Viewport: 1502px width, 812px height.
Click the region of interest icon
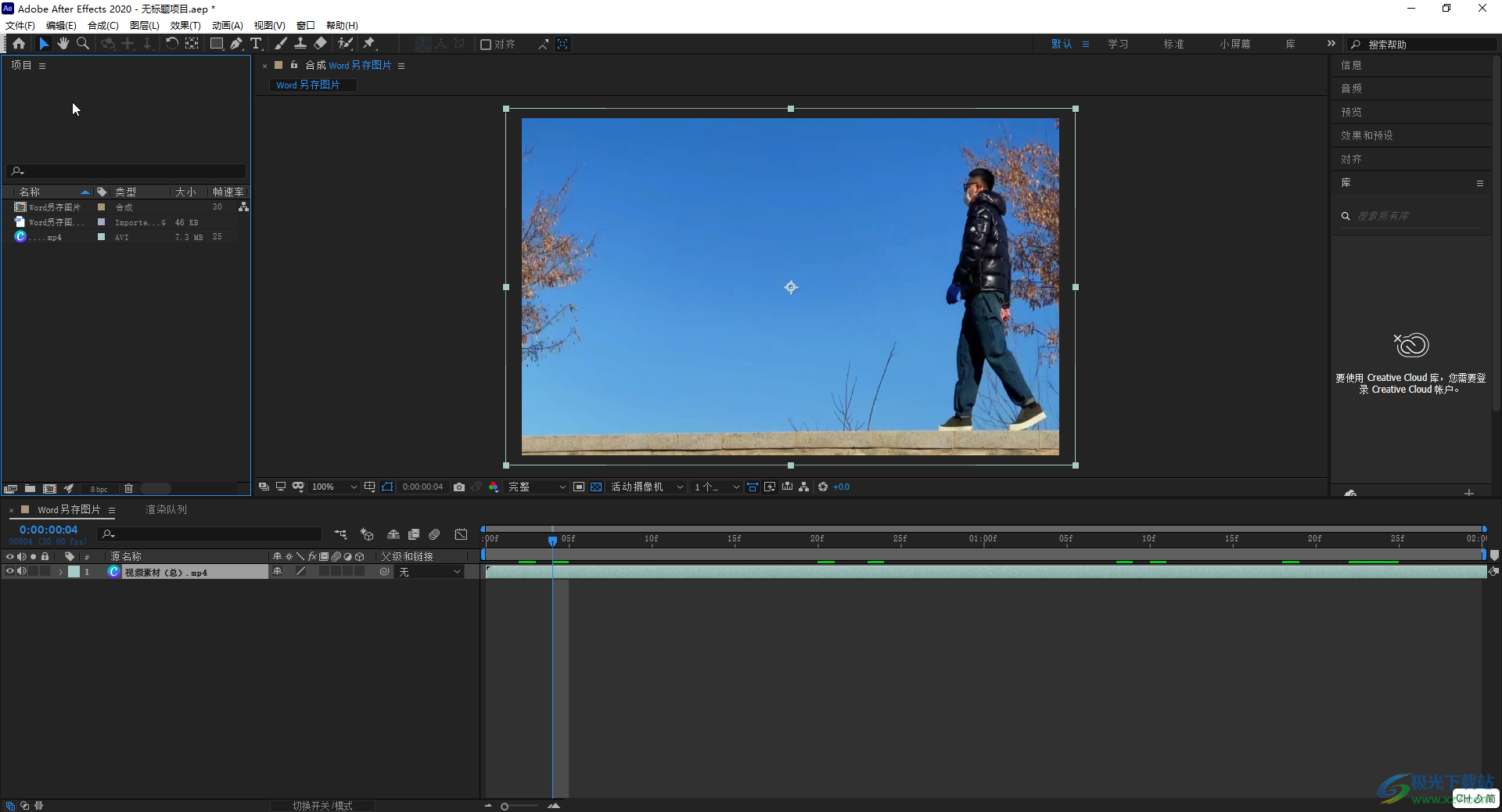(x=579, y=487)
